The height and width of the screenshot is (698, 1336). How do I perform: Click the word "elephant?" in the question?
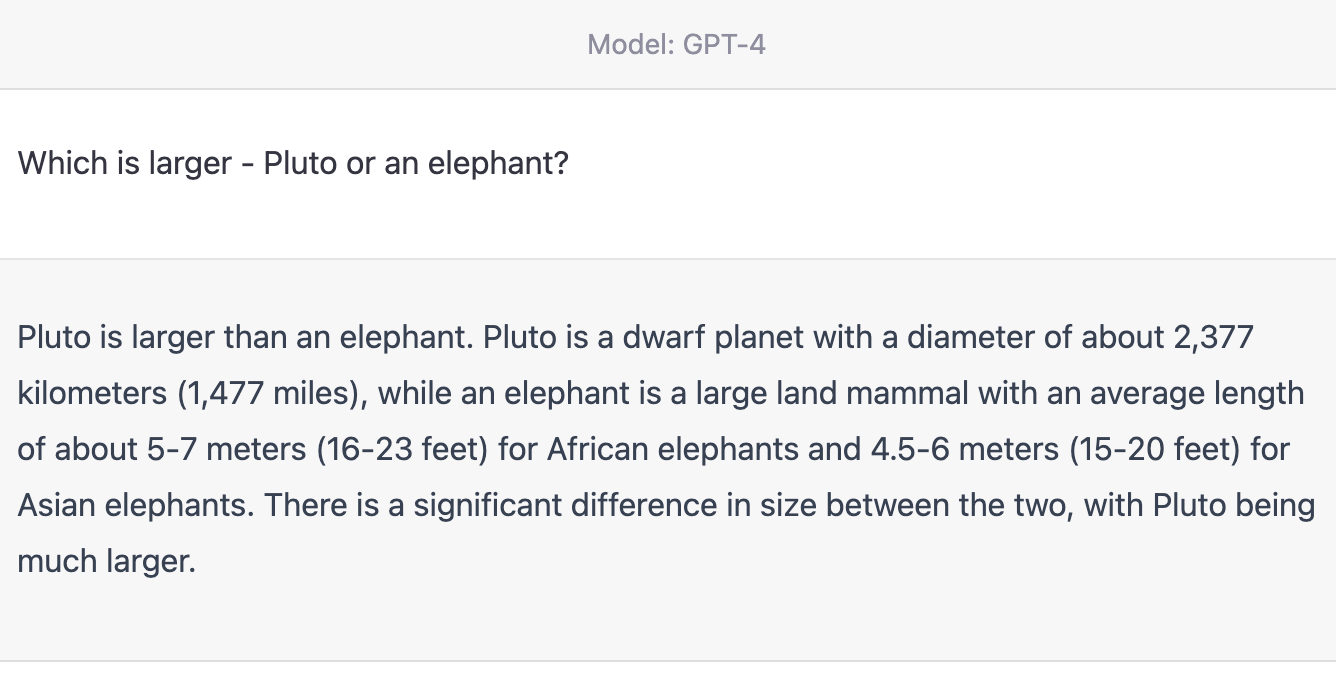pyautogui.click(x=498, y=163)
